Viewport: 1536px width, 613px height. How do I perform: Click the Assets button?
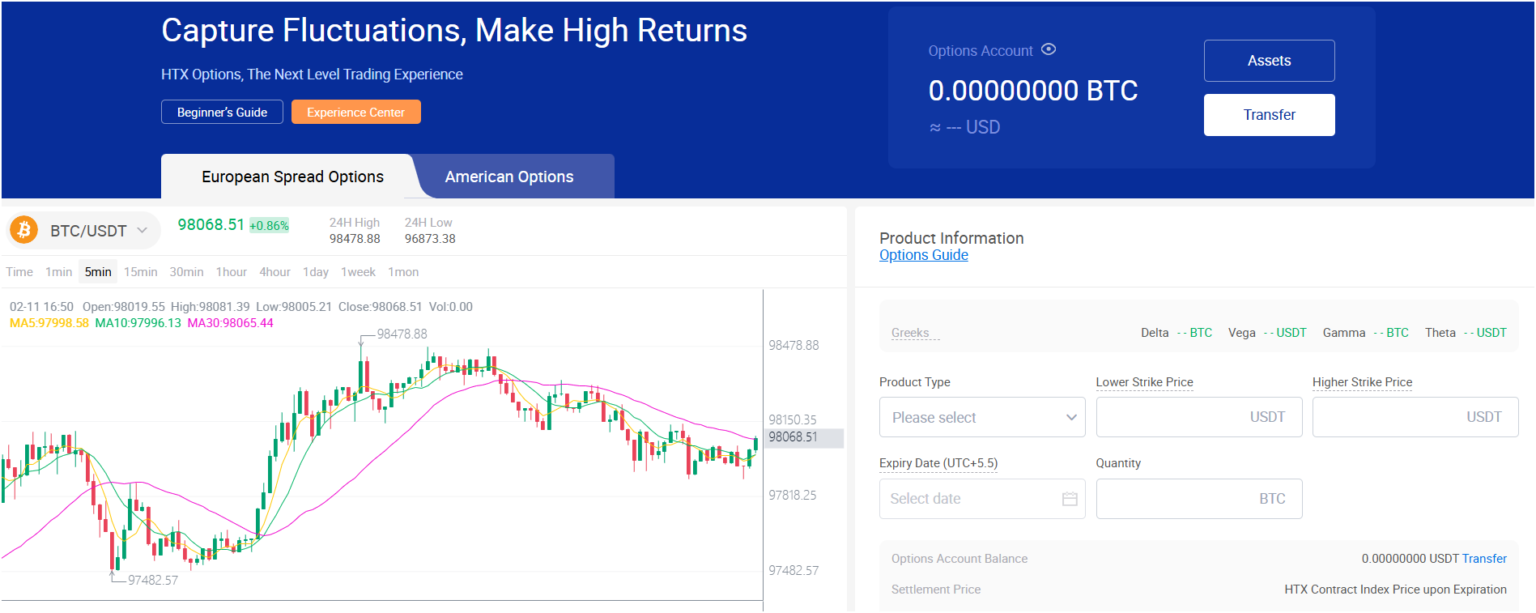pos(1269,61)
